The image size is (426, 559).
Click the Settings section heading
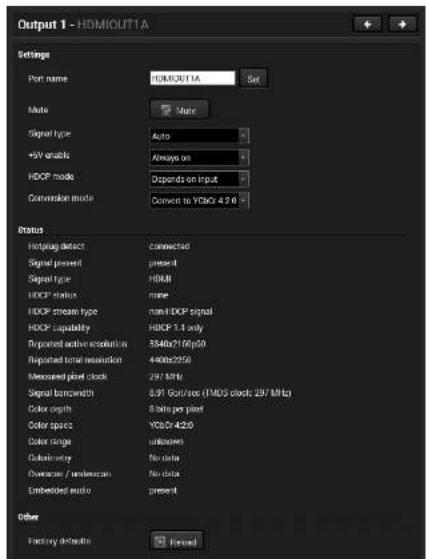tap(34, 55)
